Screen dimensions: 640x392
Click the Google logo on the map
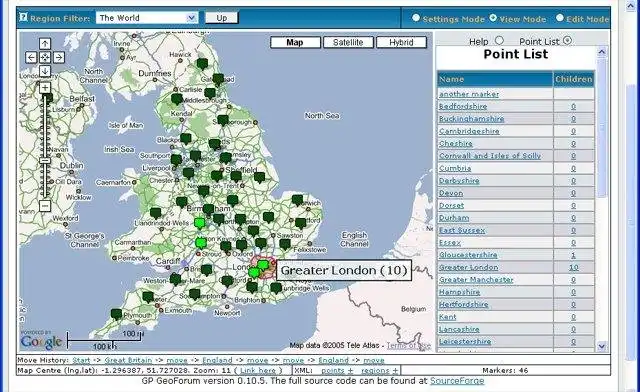(x=41, y=342)
